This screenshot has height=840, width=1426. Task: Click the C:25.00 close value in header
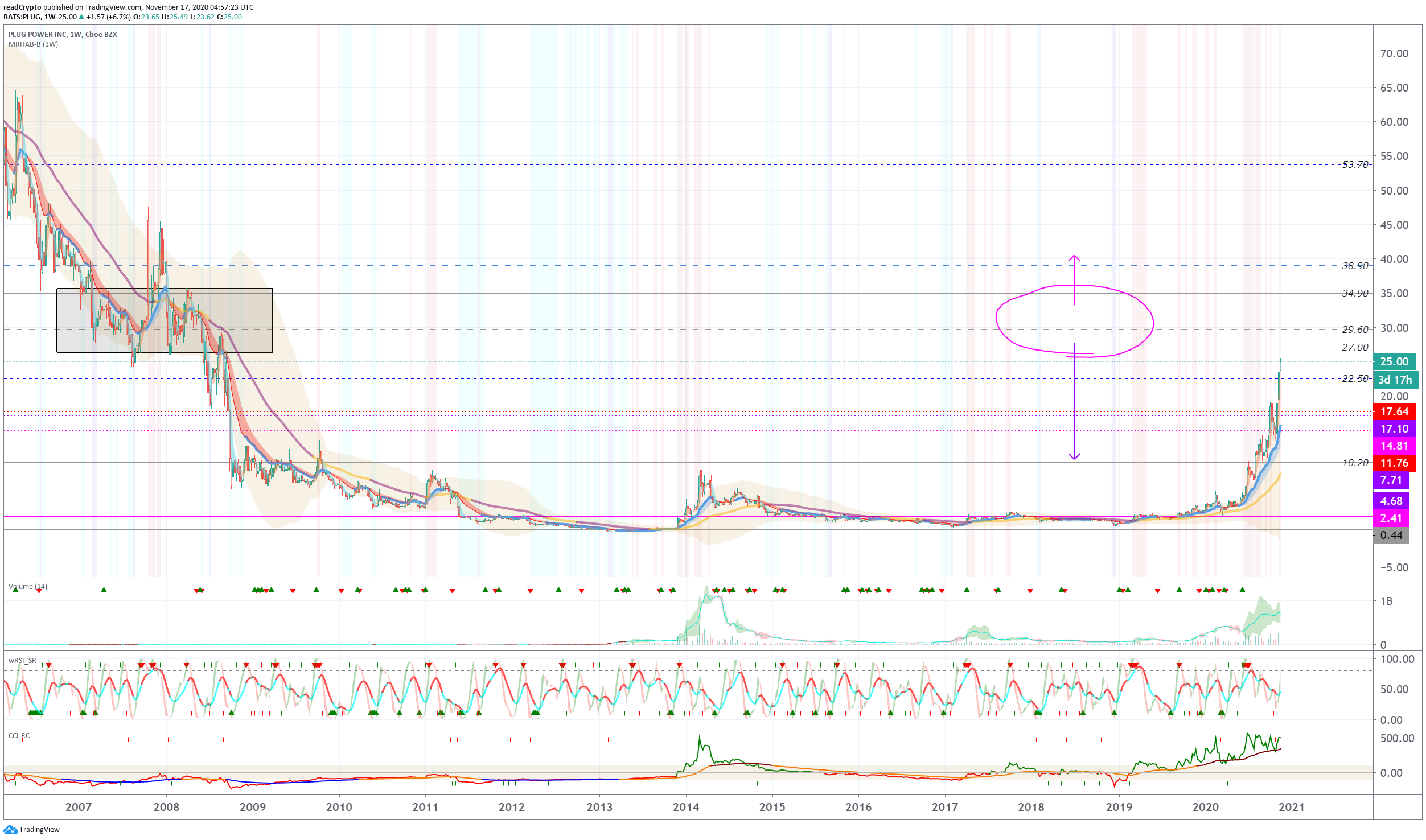(x=229, y=17)
